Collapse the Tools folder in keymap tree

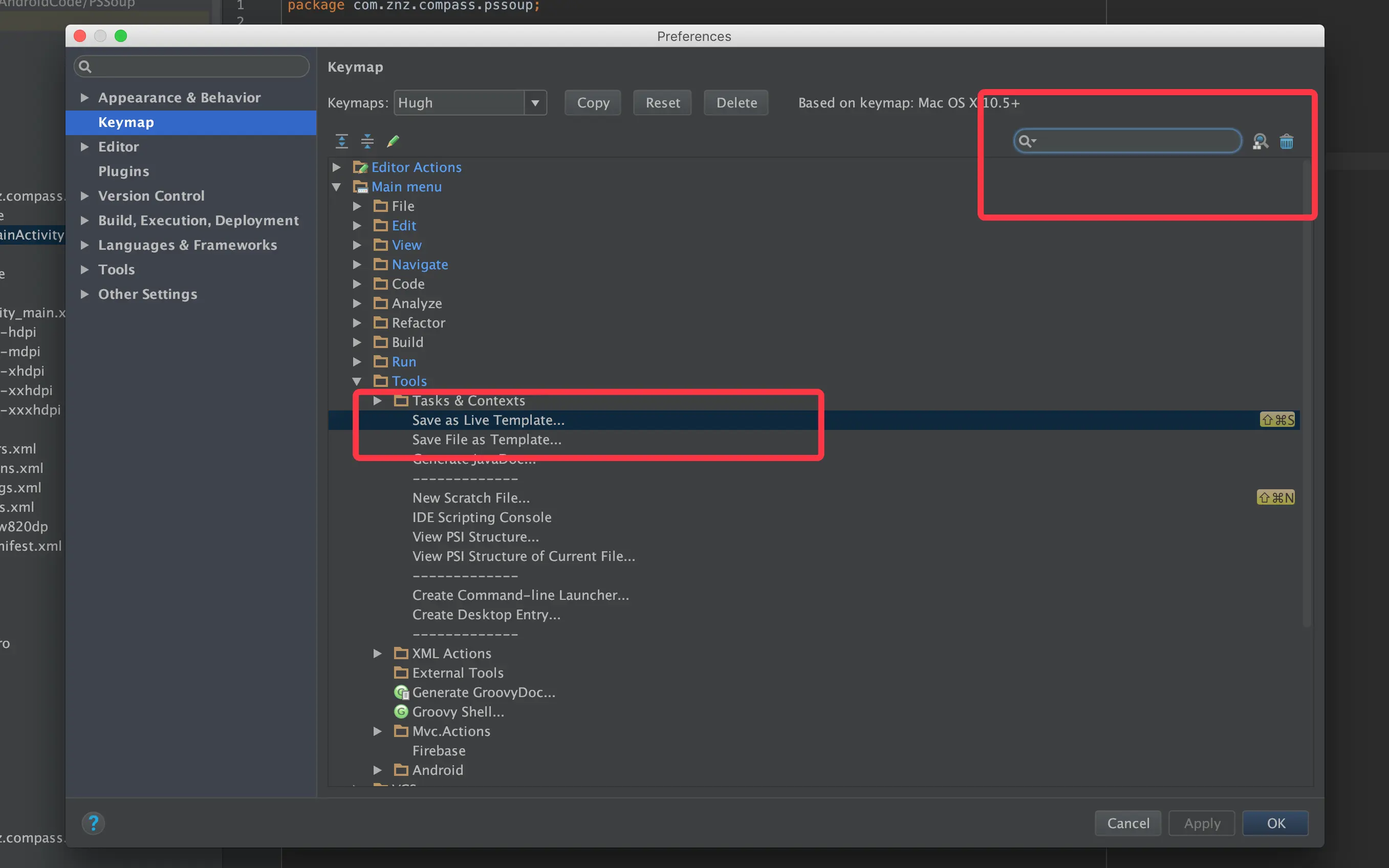click(x=356, y=381)
